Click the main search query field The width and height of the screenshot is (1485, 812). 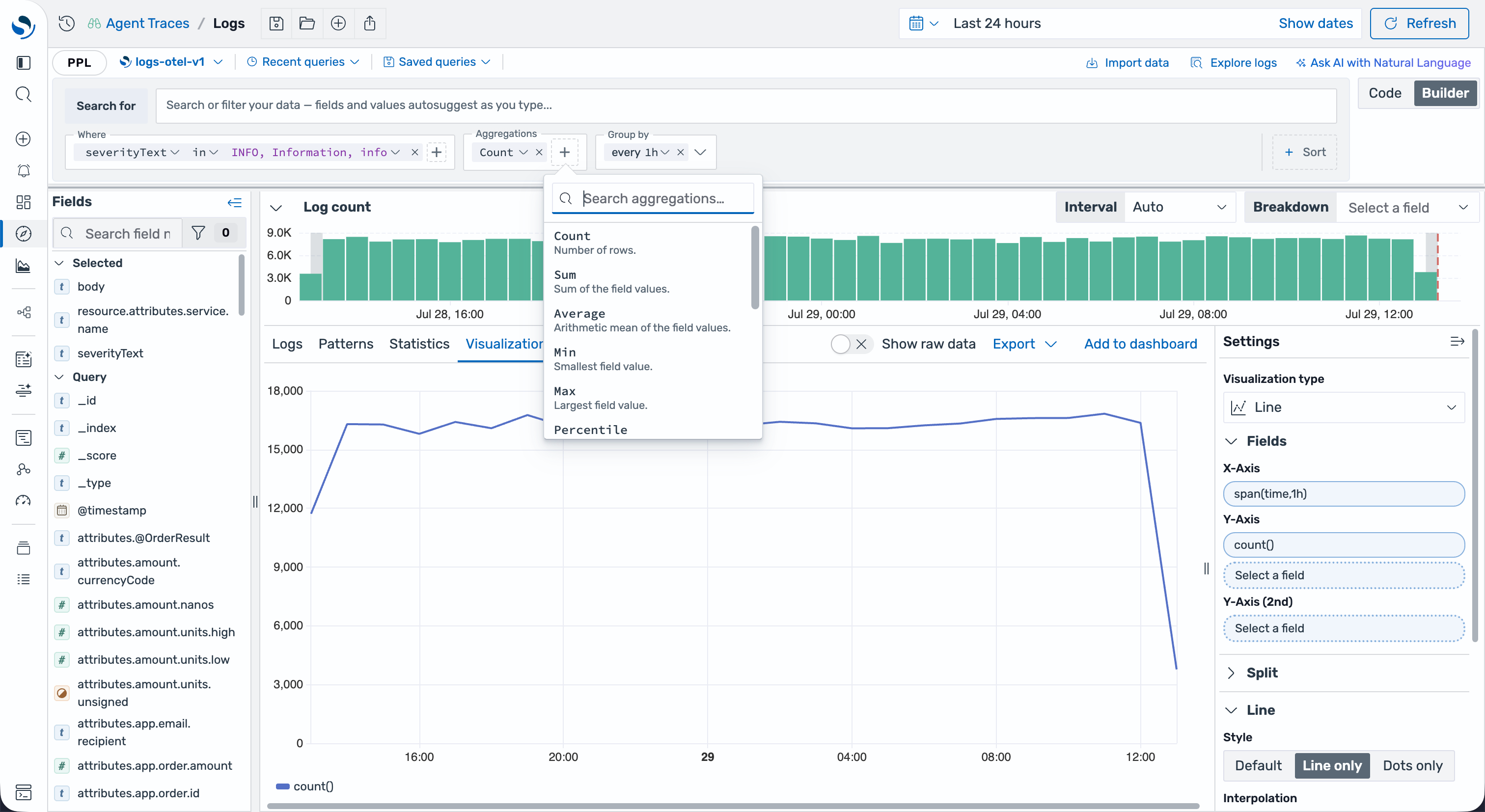click(x=746, y=106)
